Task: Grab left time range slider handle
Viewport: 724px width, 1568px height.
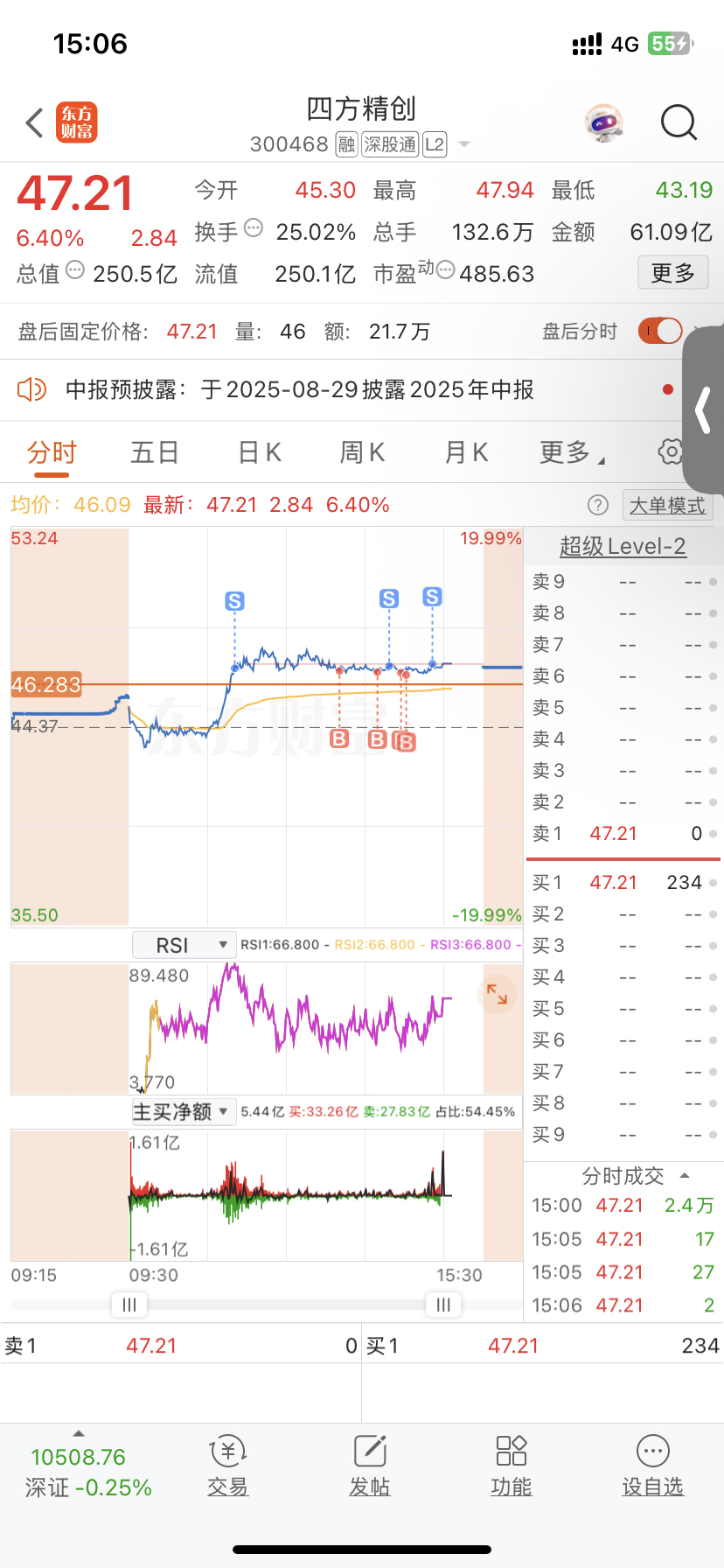Action: pyautogui.click(x=129, y=1305)
